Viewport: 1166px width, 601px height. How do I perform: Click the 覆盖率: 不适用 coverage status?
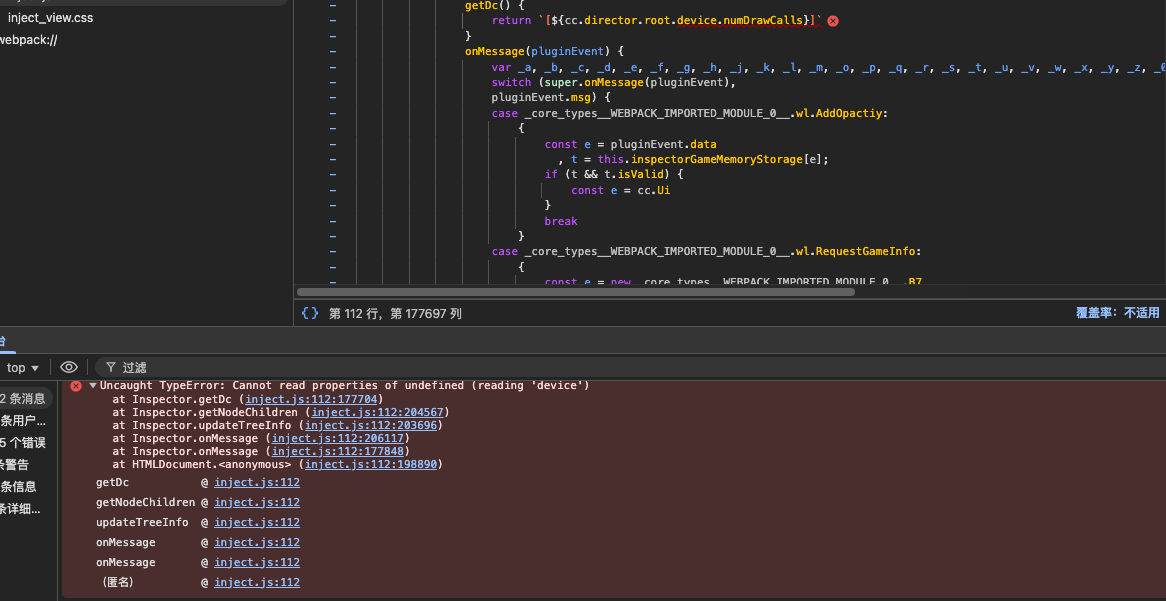tap(1117, 313)
